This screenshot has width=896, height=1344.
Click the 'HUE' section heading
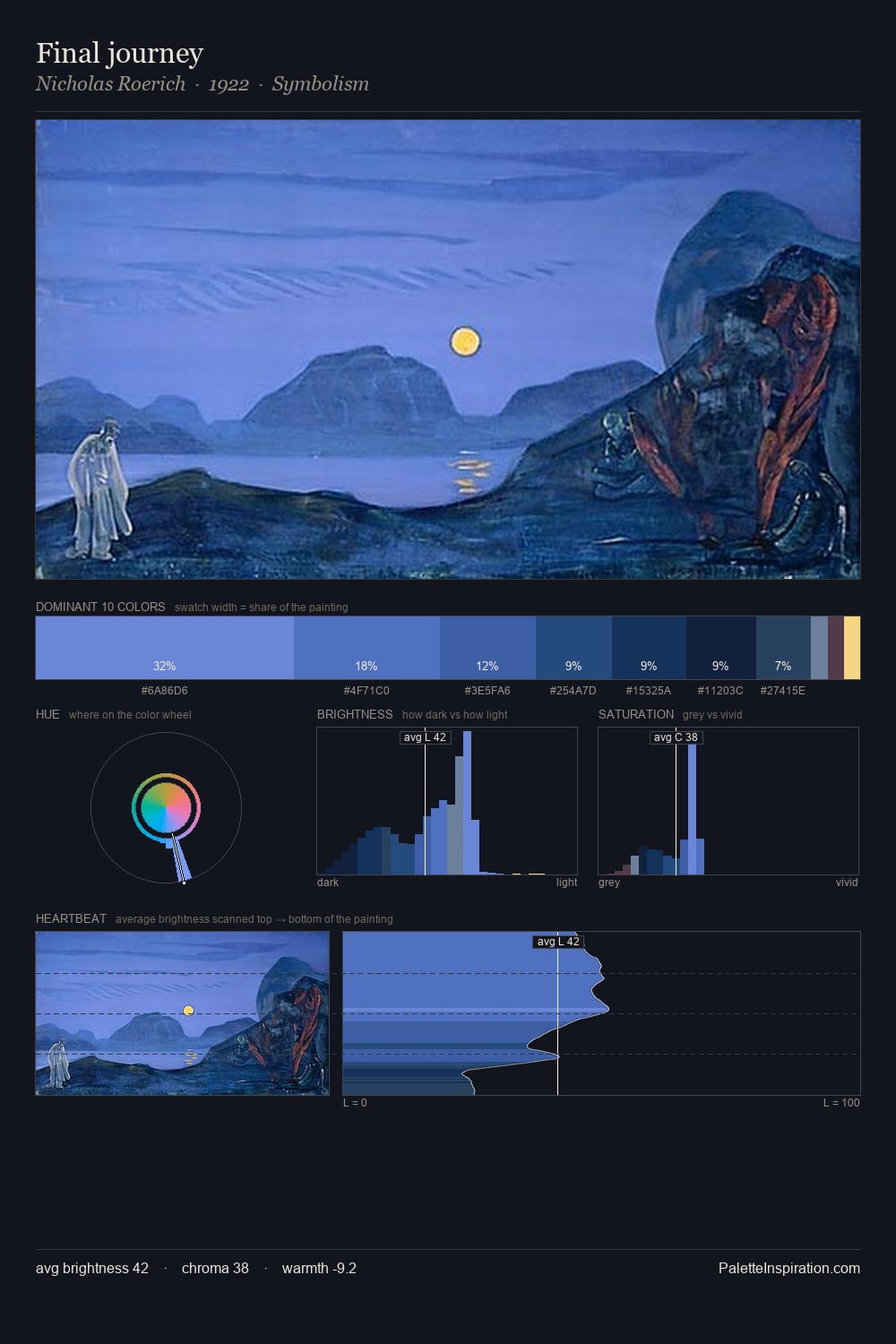(x=47, y=714)
